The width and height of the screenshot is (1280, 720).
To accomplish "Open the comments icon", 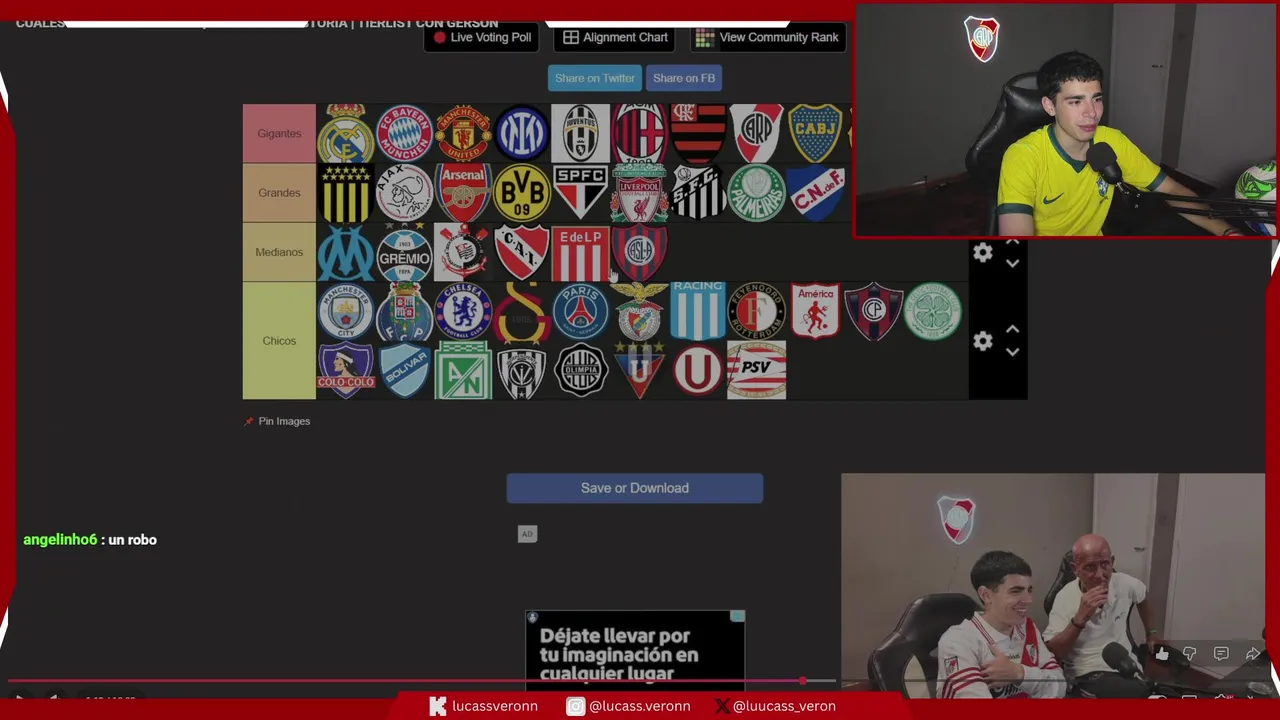I will pyautogui.click(x=1221, y=654).
